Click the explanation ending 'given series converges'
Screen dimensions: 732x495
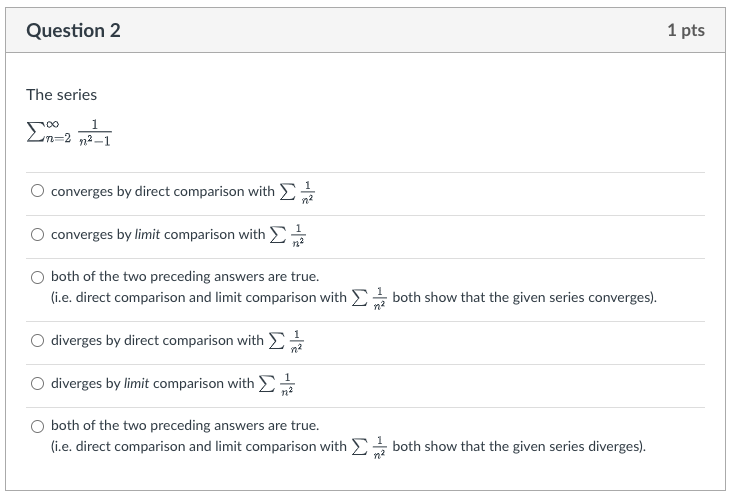[x=353, y=297]
